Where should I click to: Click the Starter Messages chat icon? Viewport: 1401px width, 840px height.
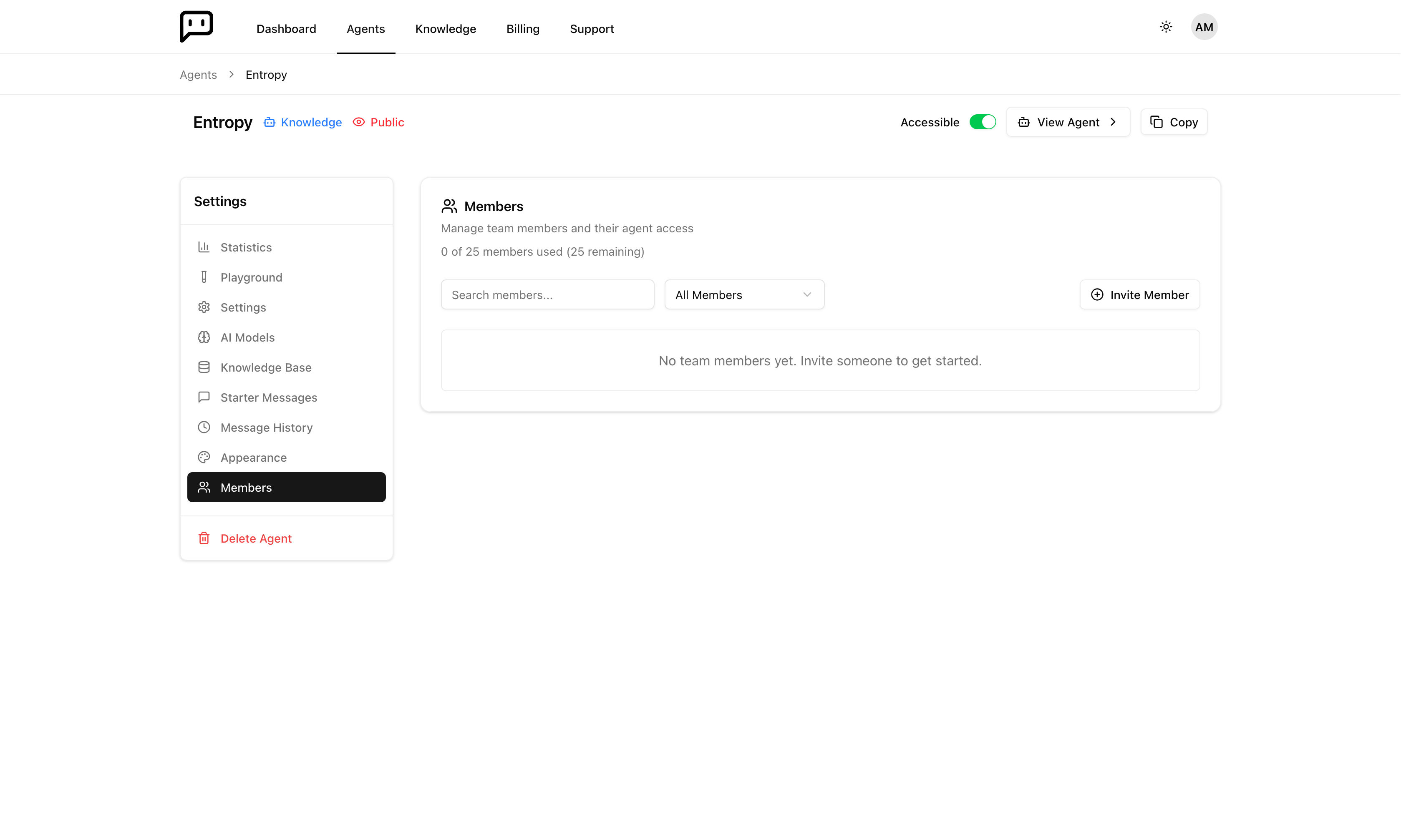[x=204, y=397]
